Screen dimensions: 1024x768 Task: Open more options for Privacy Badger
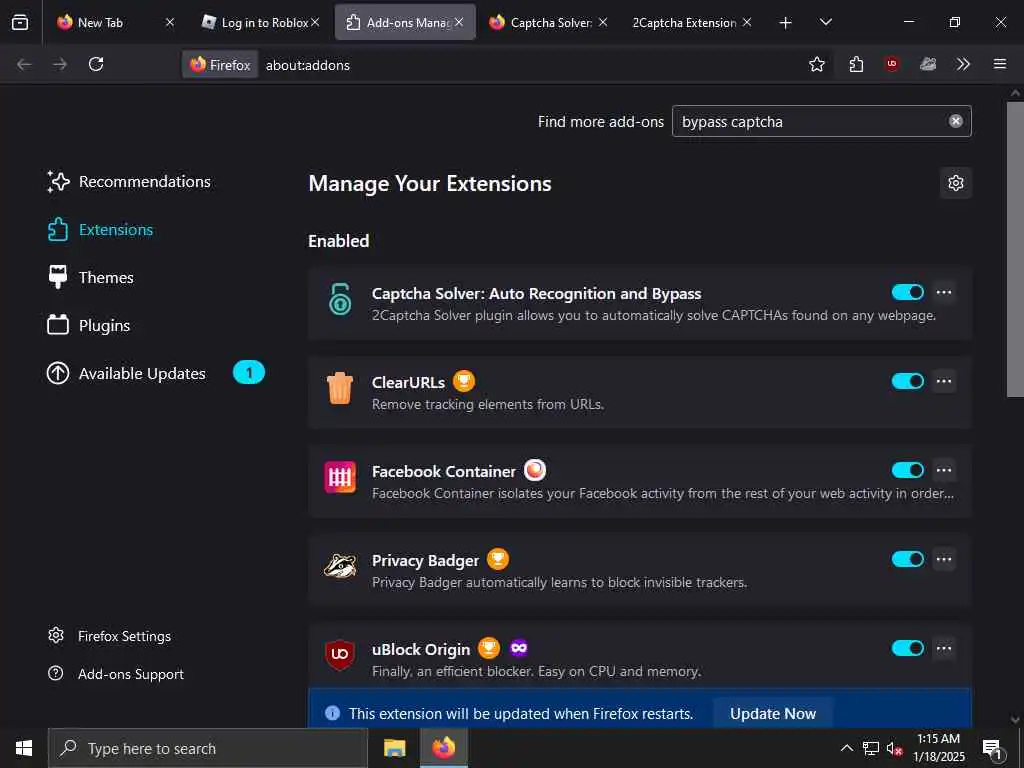[x=944, y=559]
